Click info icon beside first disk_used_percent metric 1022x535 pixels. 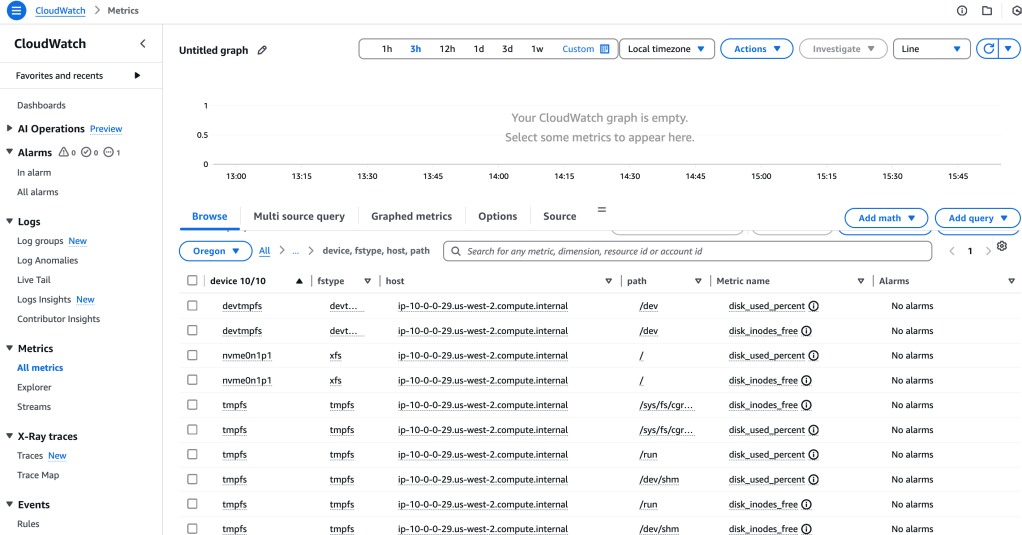point(813,305)
